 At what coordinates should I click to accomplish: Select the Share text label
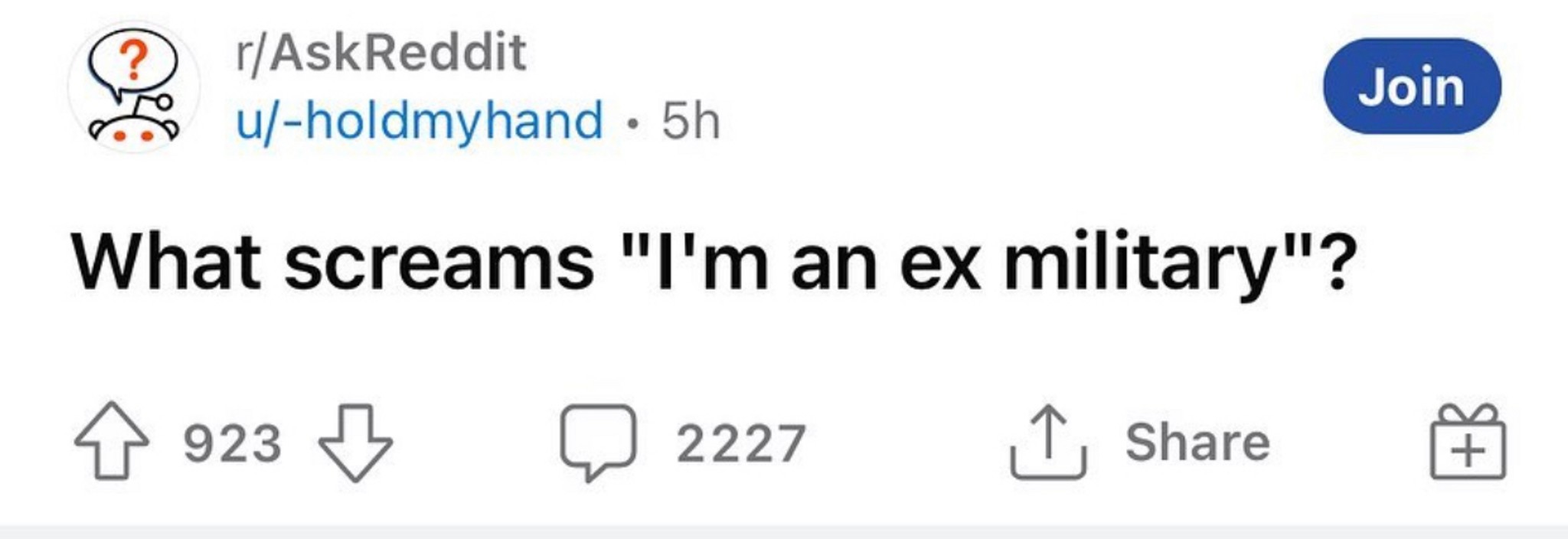pos(1198,443)
